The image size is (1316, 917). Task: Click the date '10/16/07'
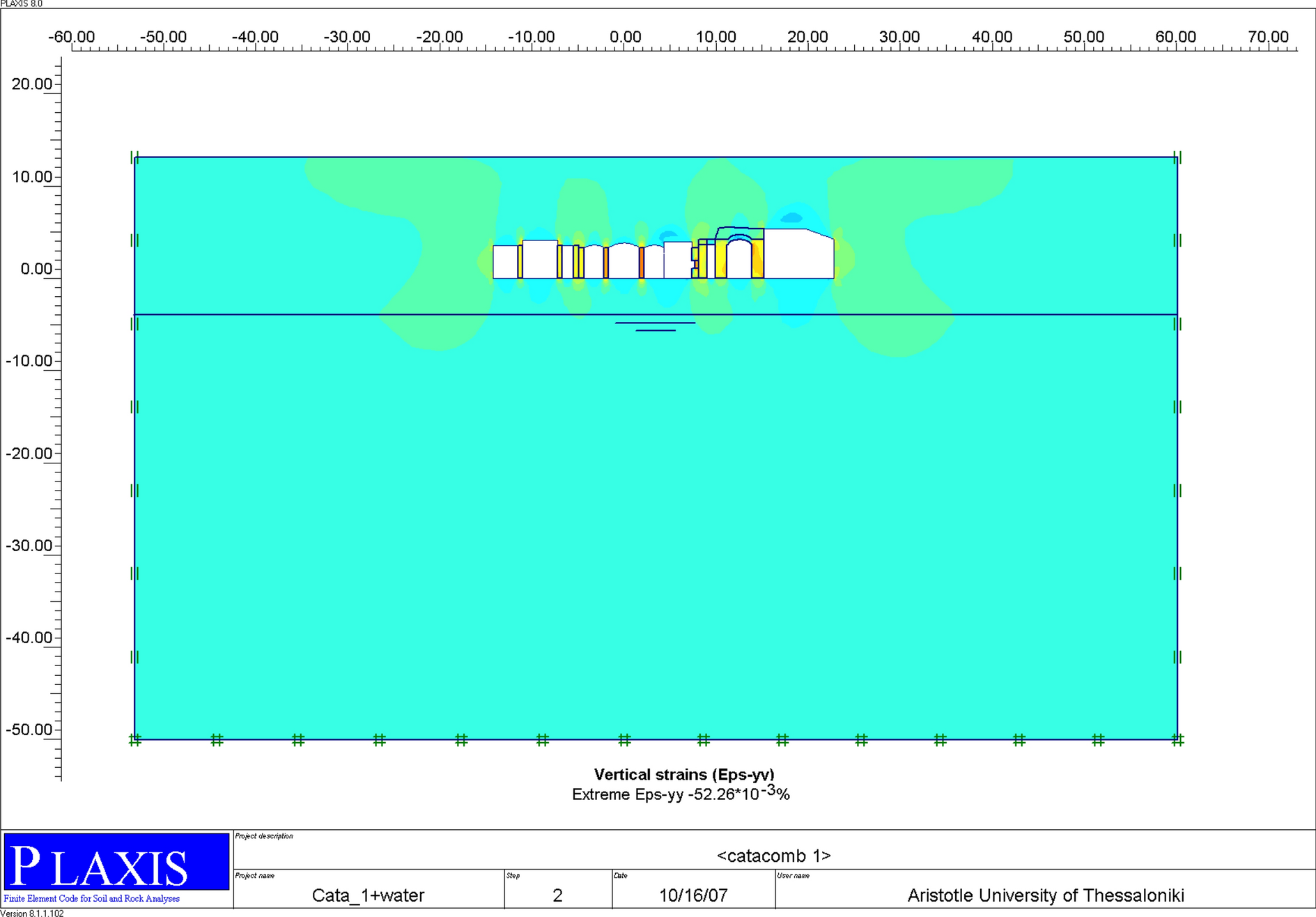(x=693, y=895)
